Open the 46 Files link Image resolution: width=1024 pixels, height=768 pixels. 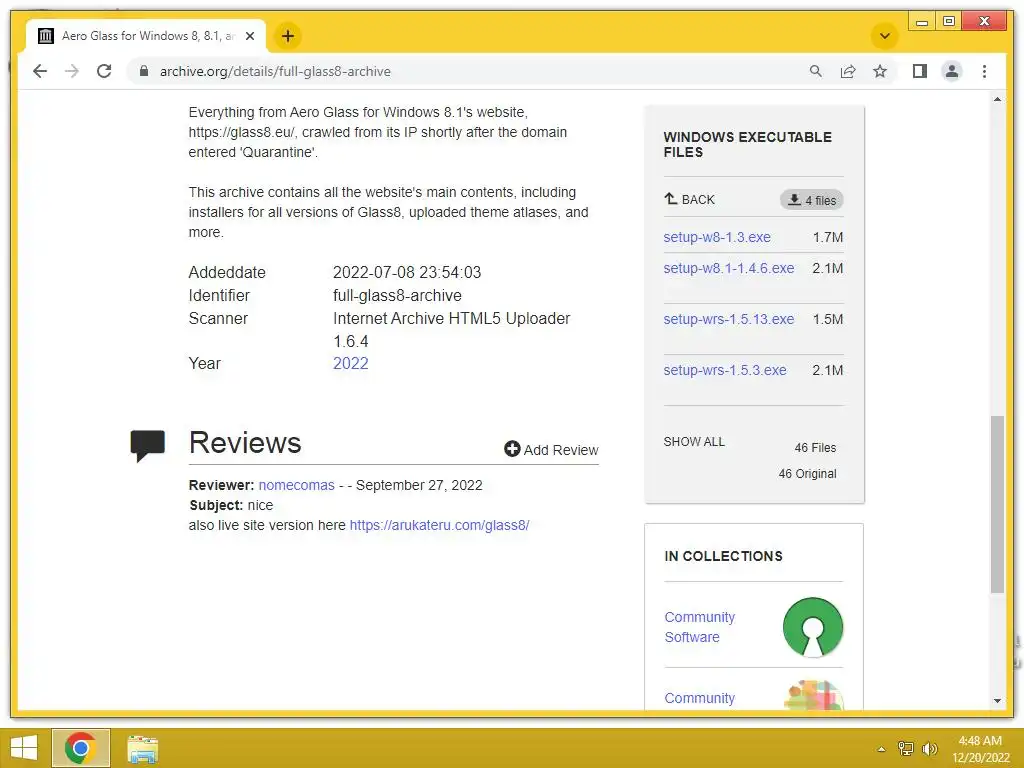tap(815, 447)
